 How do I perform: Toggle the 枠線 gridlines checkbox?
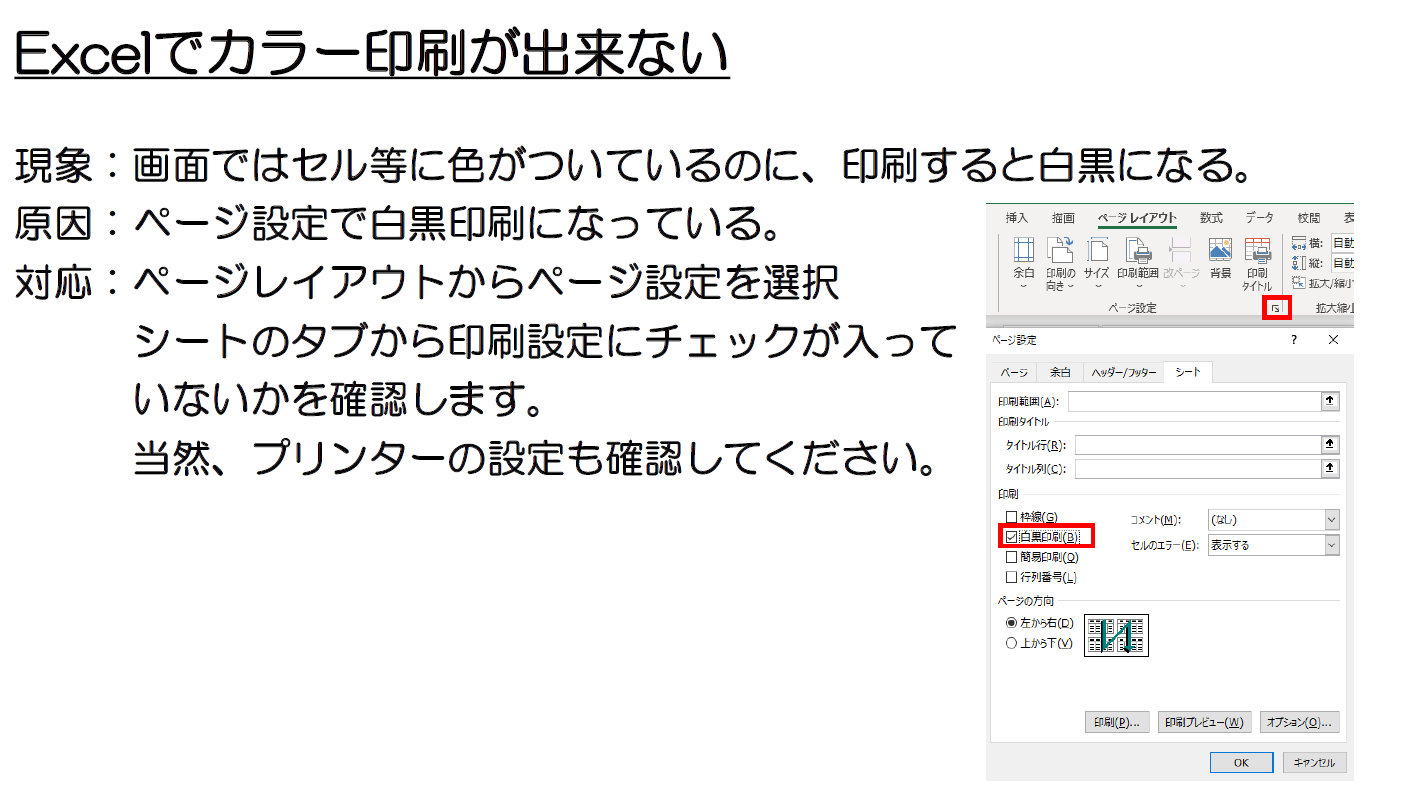tap(1012, 517)
